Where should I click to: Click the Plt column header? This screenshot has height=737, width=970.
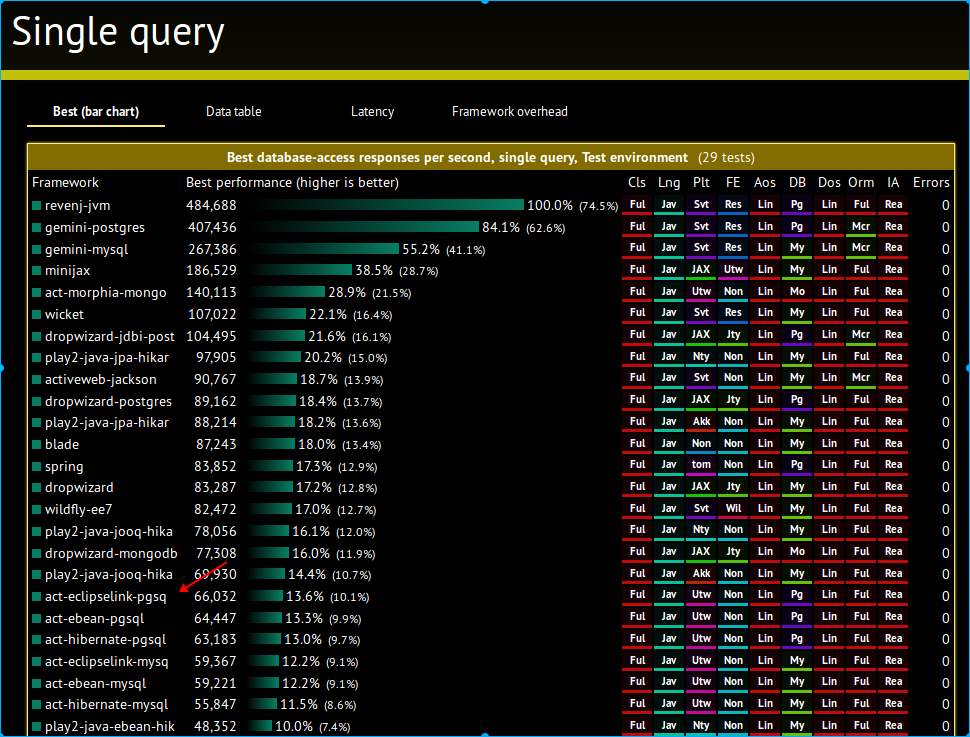pos(701,183)
